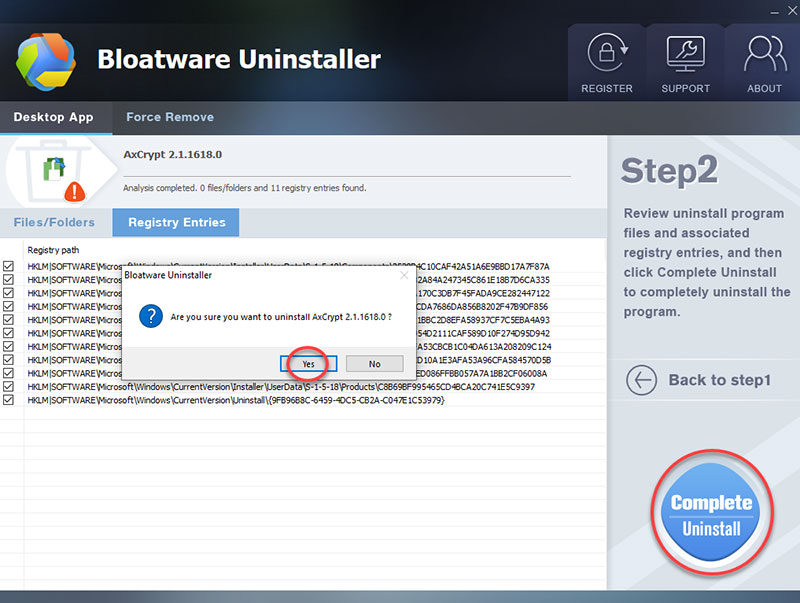Switch to the Desktop App tab
Viewport: 800px width, 603px height.
tap(56, 117)
